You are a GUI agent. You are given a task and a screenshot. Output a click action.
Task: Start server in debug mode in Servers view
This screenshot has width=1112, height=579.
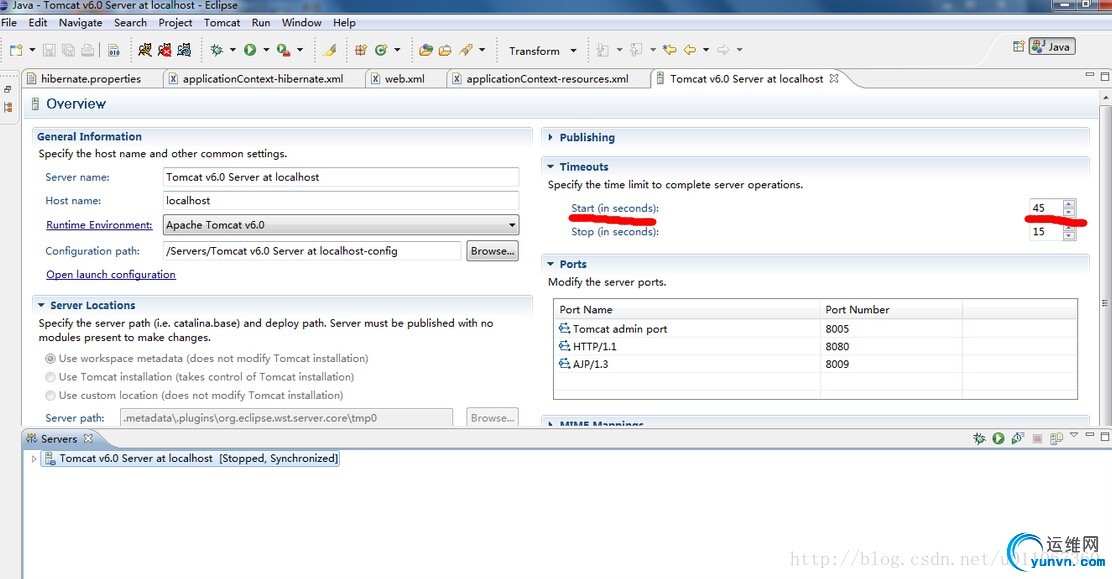point(979,439)
